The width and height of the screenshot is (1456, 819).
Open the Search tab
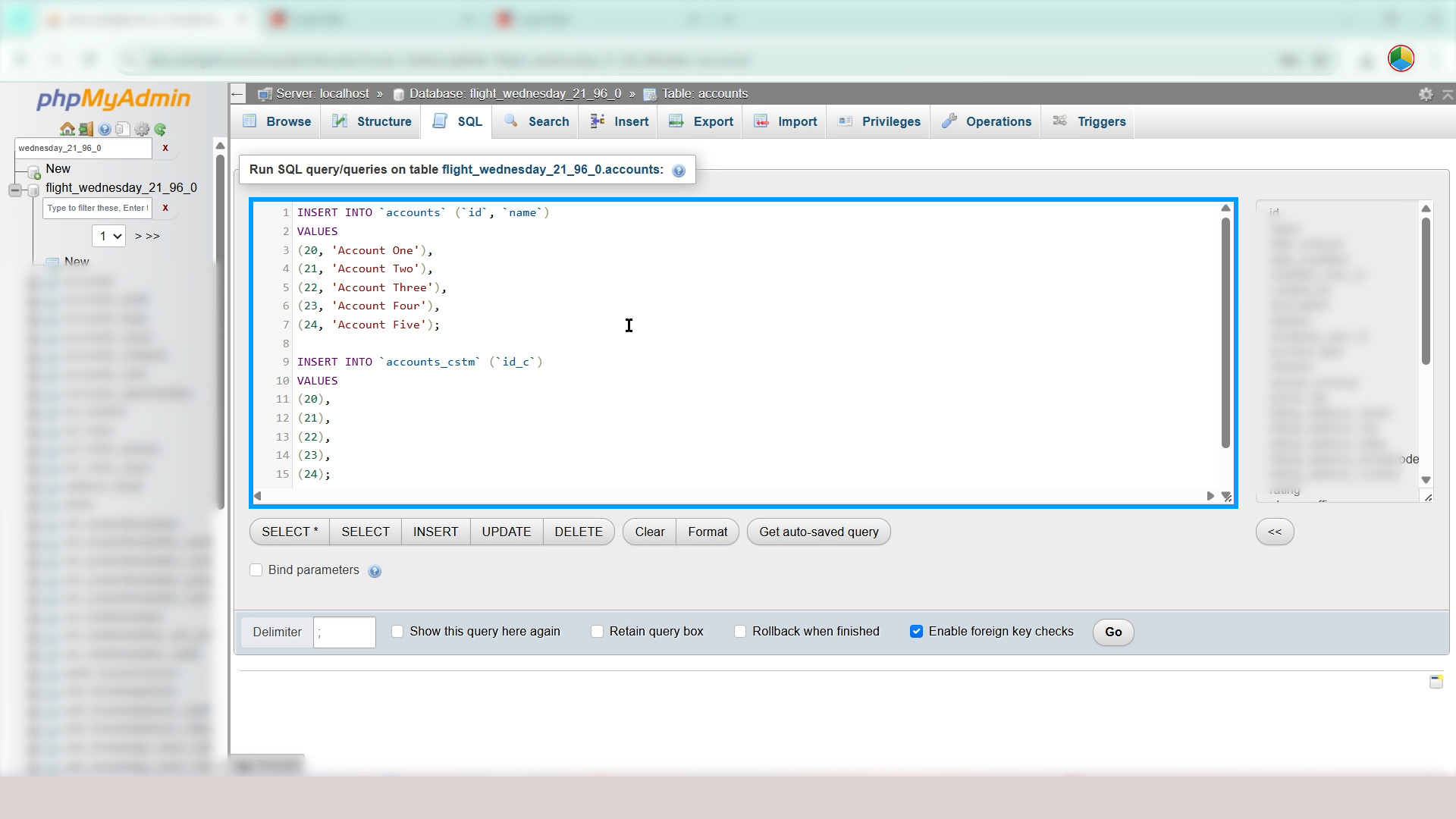[x=535, y=121]
